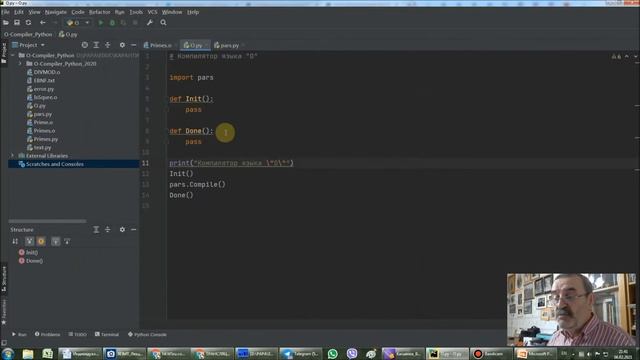Viewport: 640px width, 360px height.
Task: Click the Structure stripe button on left edge
Action: click(x=4, y=279)
